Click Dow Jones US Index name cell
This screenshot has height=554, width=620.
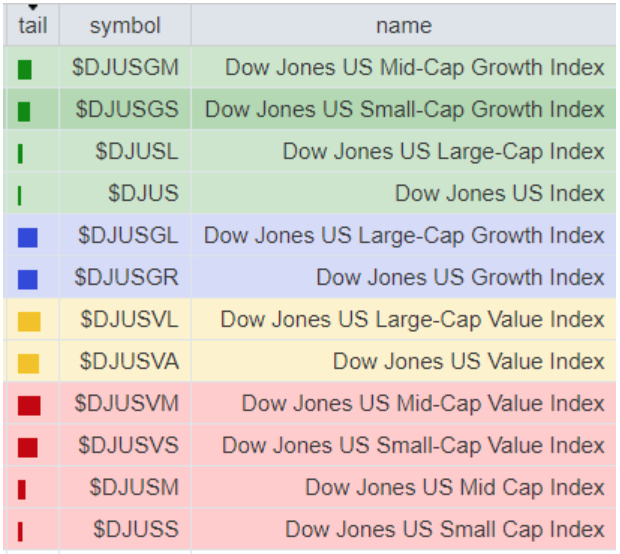tap(499, 194)
